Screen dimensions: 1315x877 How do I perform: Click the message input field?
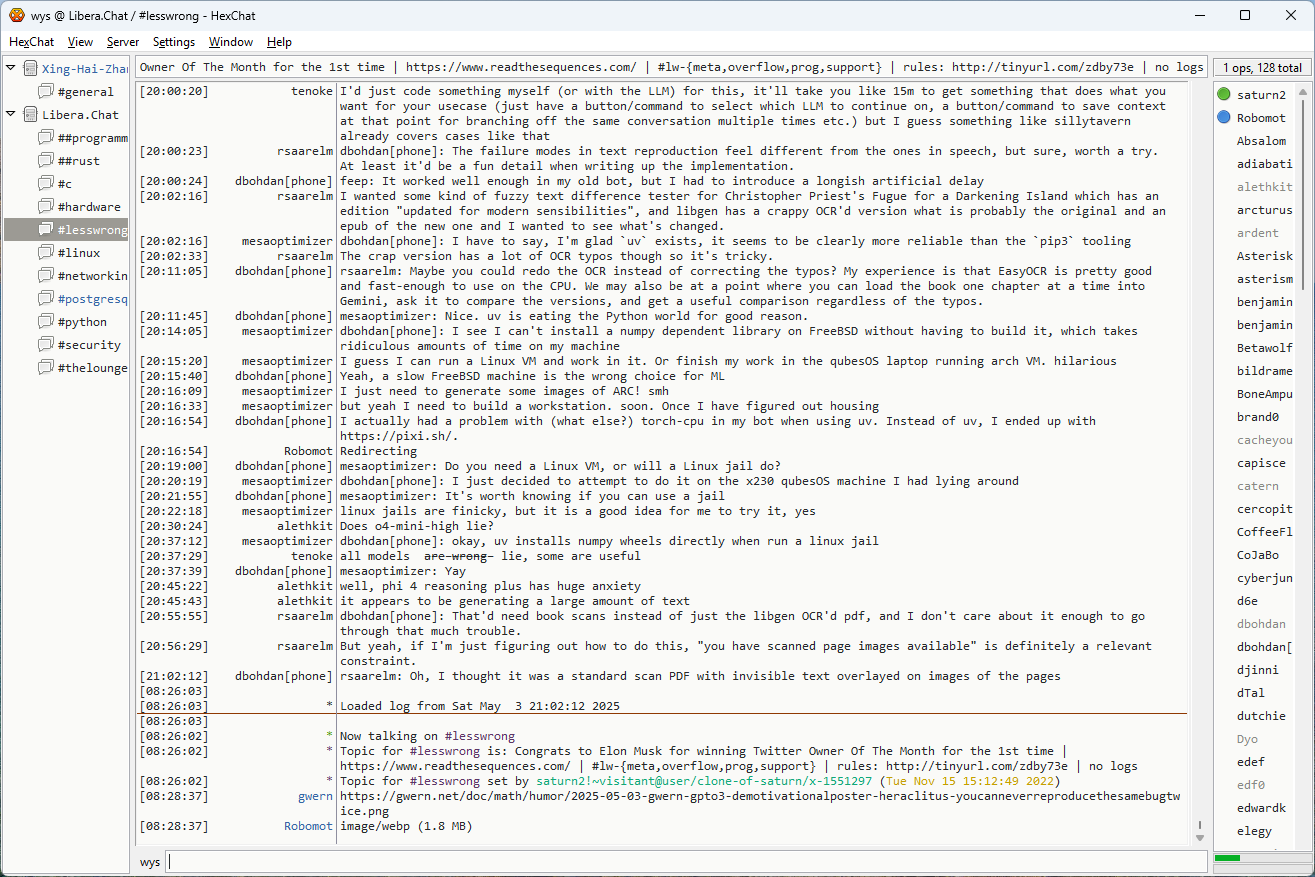pyautogui.click(x=686, y=862)
